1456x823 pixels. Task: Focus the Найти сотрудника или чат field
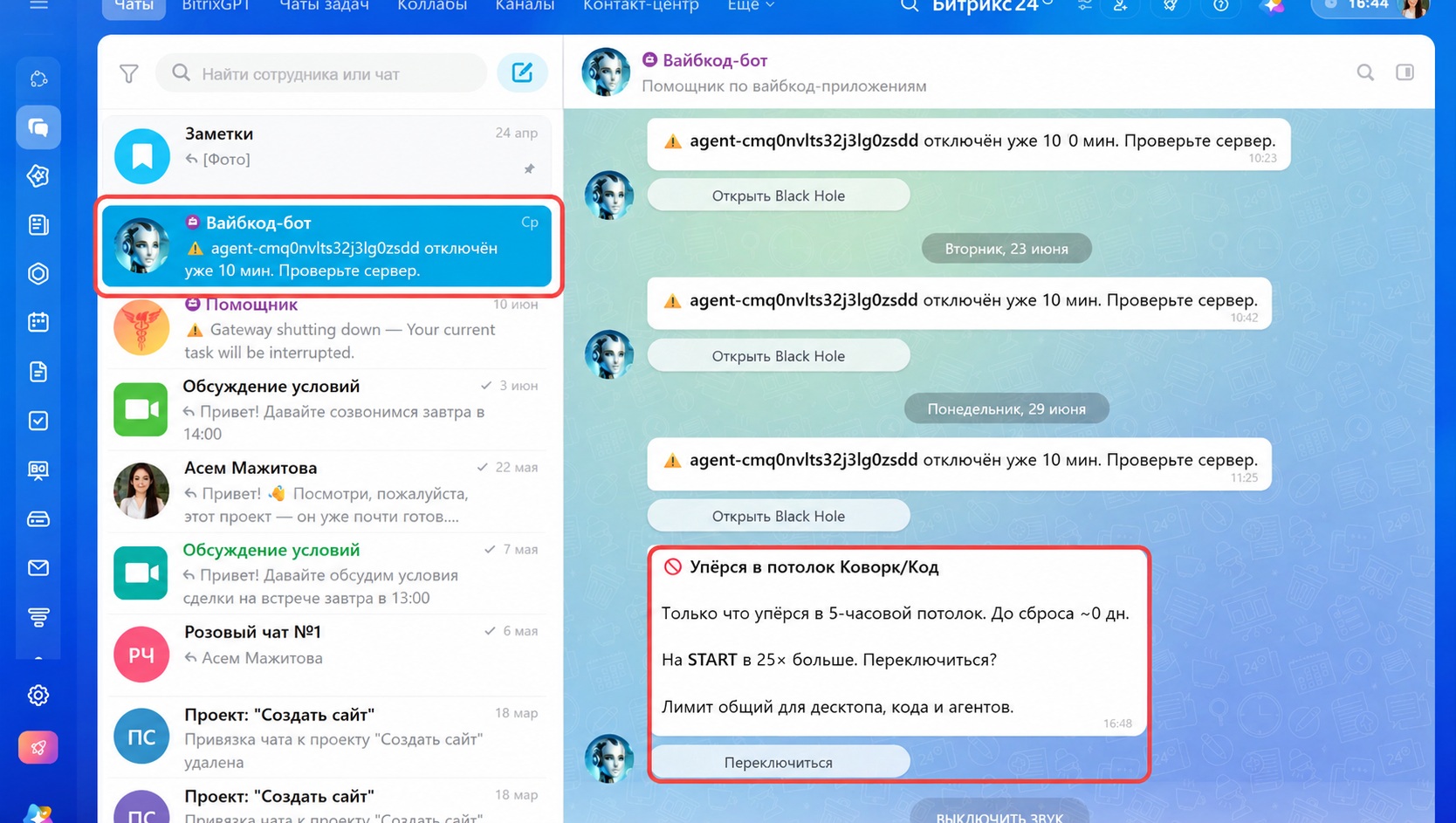coord(321,73)
